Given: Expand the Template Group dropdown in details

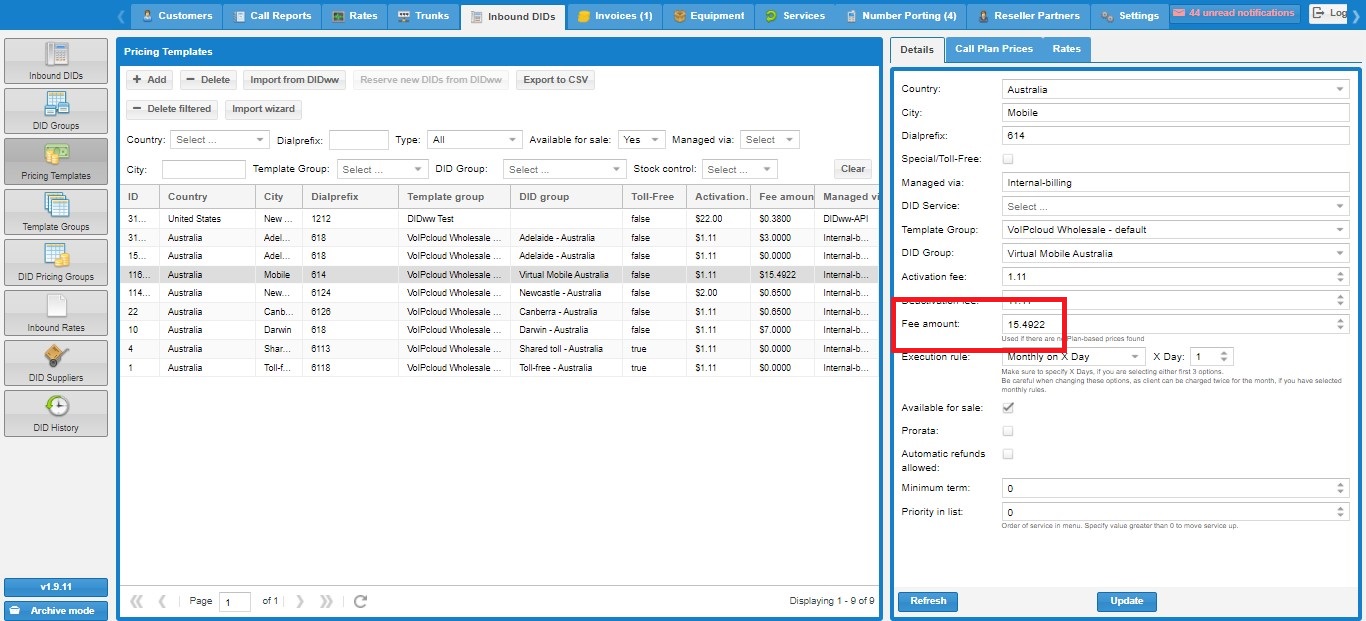Looking at the screenshot, I should [x=1340, y=230].
